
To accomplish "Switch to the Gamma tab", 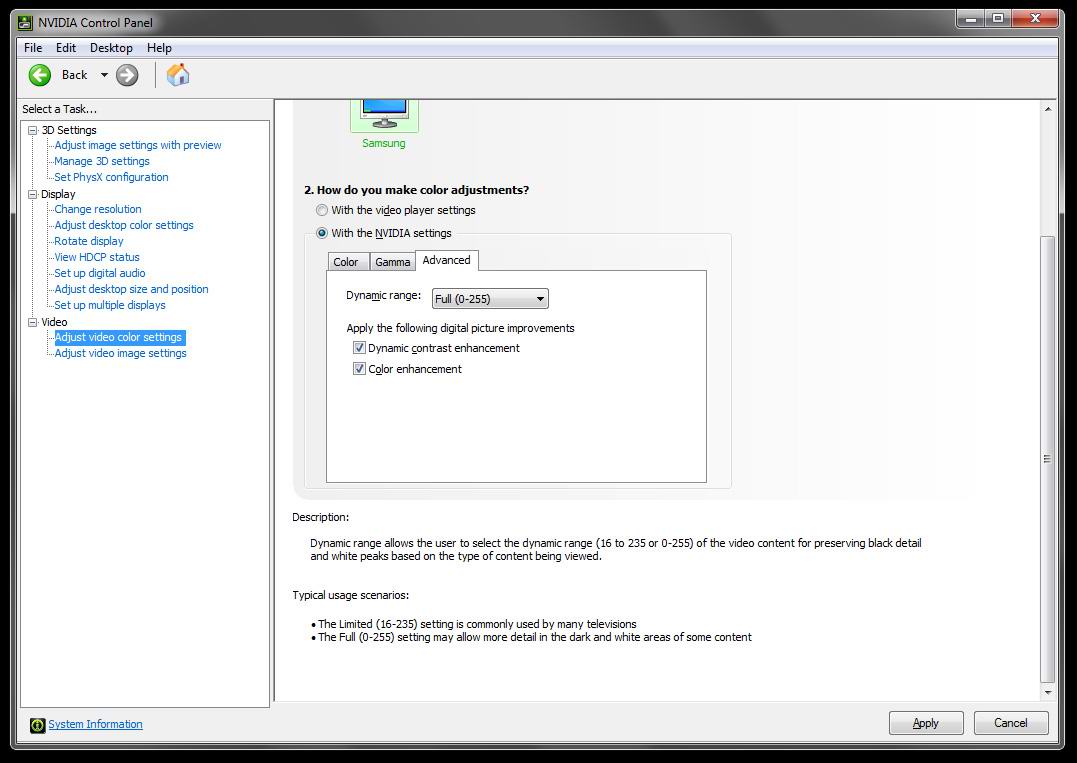I will 393,262.
